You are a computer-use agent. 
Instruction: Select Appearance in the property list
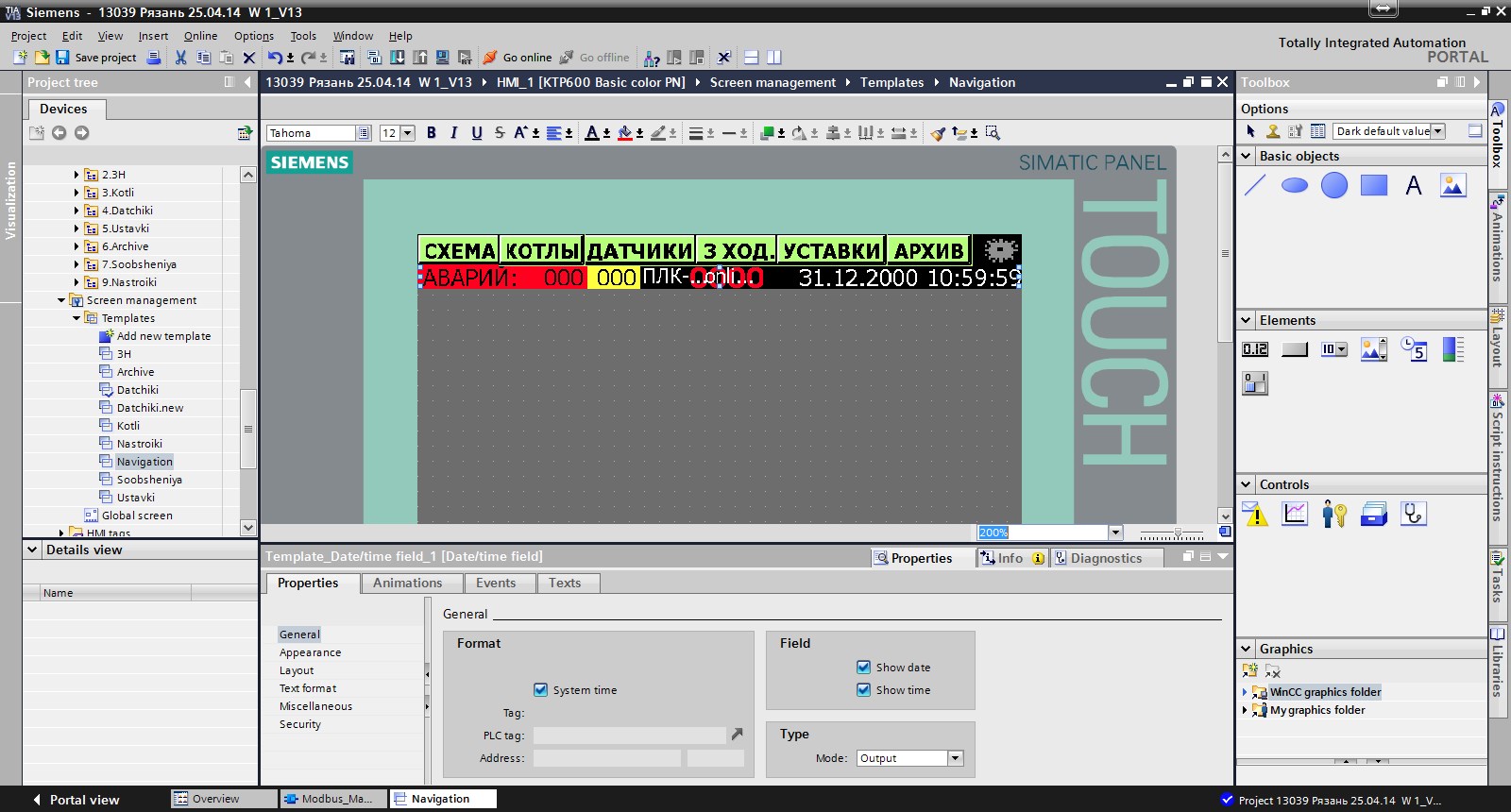click(311, 652)
